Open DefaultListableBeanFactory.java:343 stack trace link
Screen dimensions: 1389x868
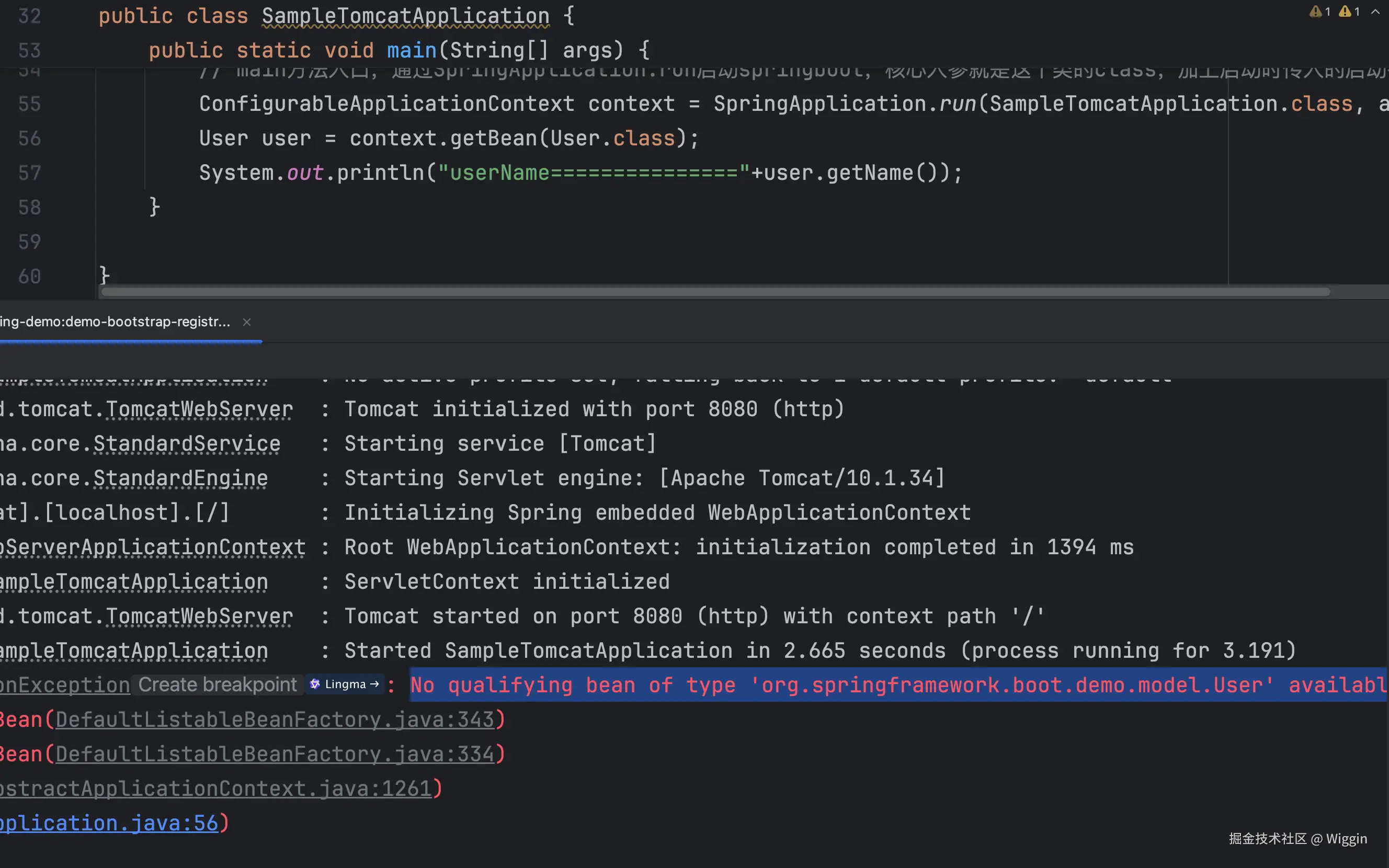click(275, 719)
